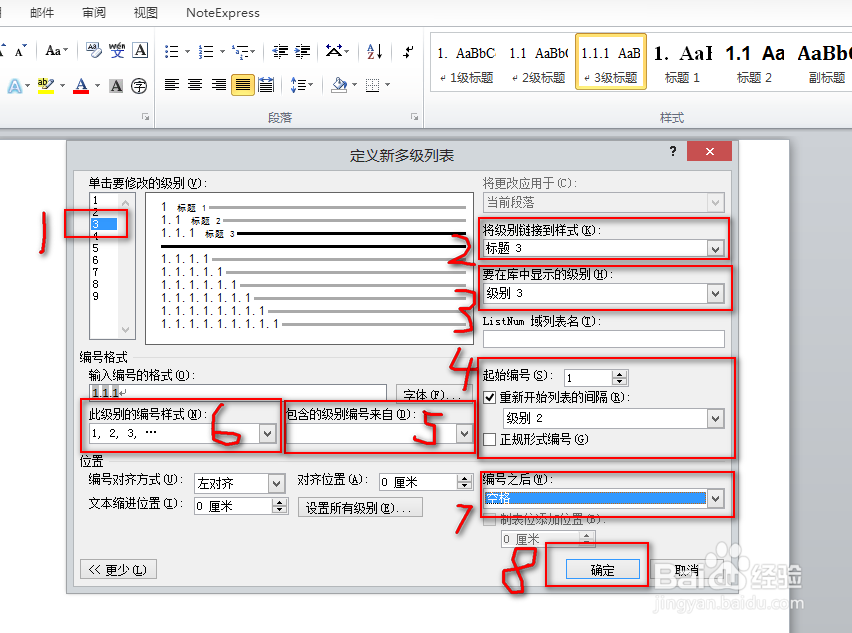
Task: Increase 起始编号 using the stepper
Action: [620, 374]
